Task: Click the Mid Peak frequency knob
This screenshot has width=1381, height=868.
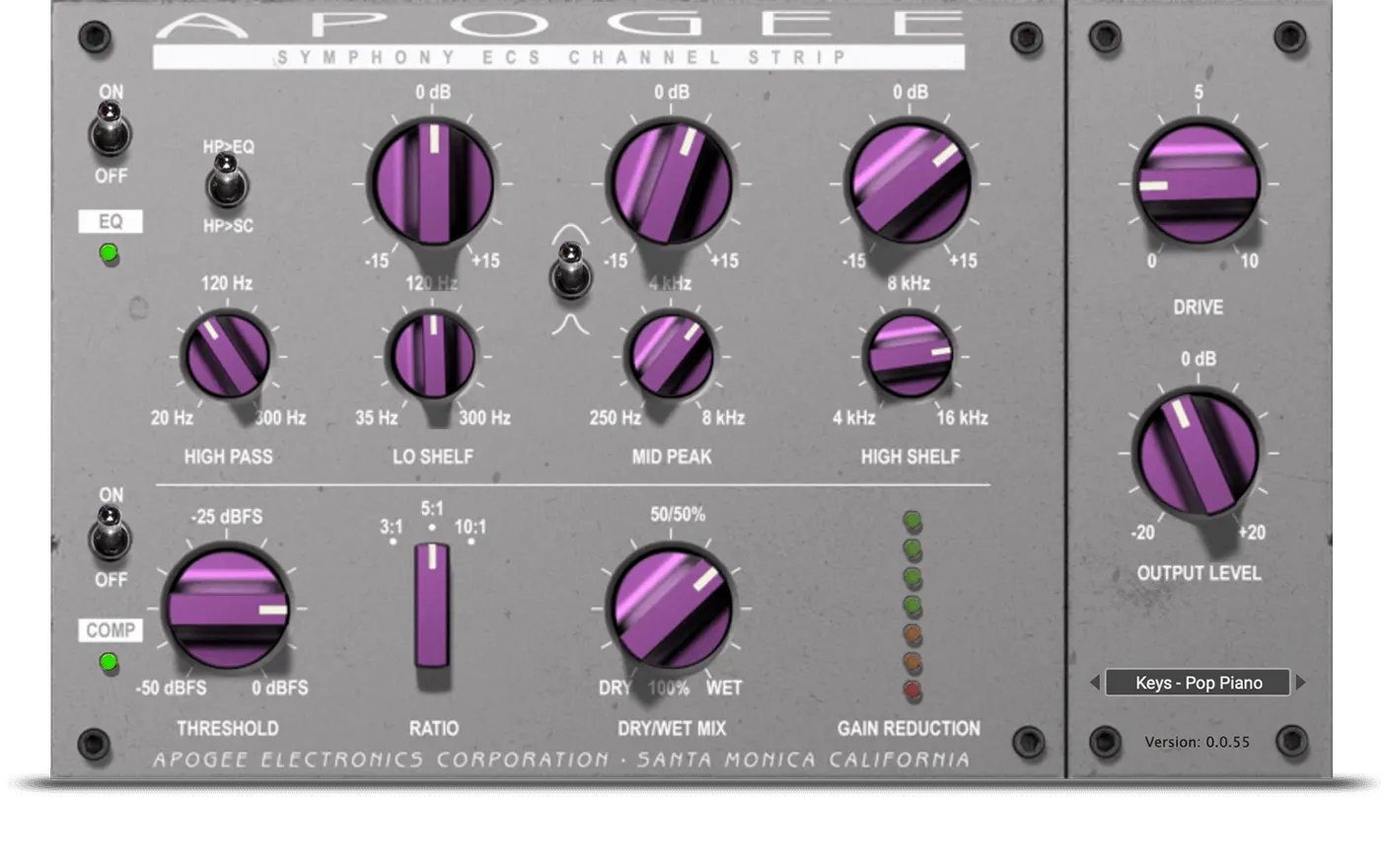Action: (x=670, y=355)
